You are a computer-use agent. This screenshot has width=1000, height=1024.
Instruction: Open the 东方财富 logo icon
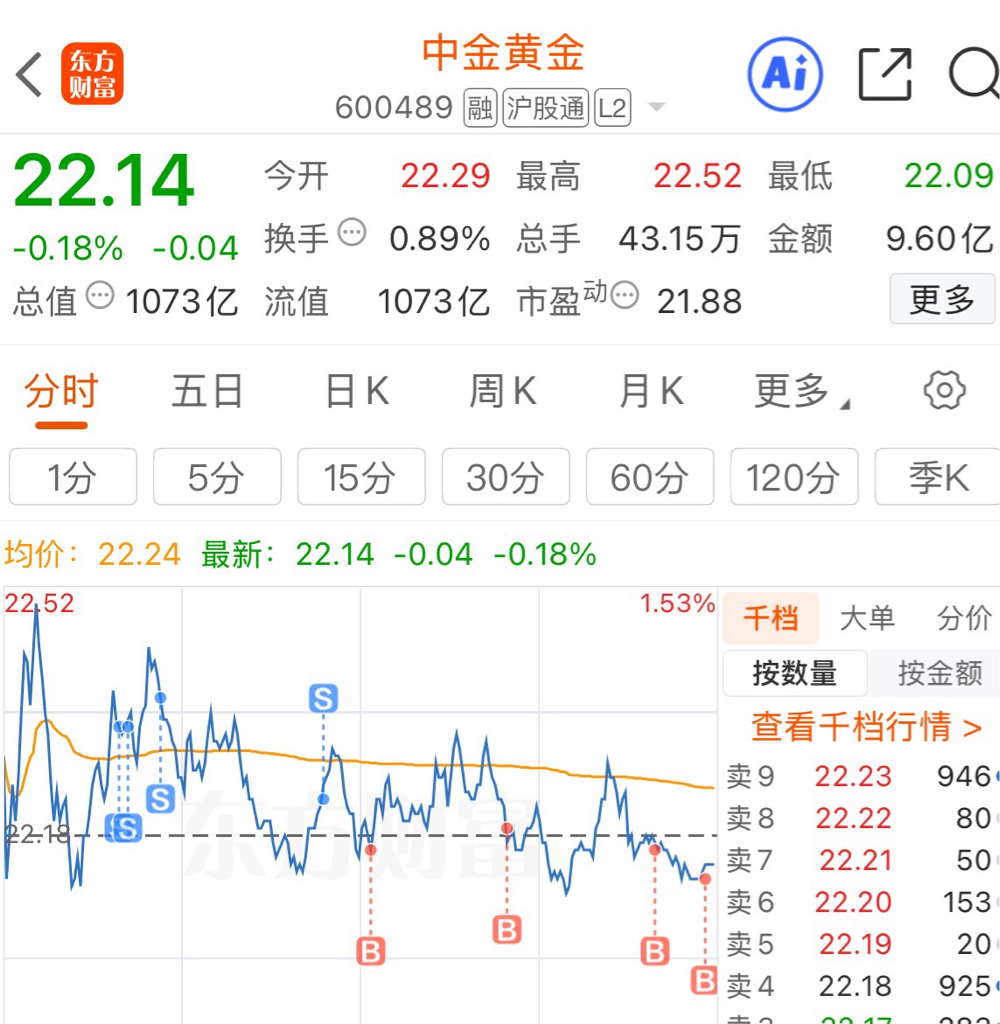click(x=92, y=74)
